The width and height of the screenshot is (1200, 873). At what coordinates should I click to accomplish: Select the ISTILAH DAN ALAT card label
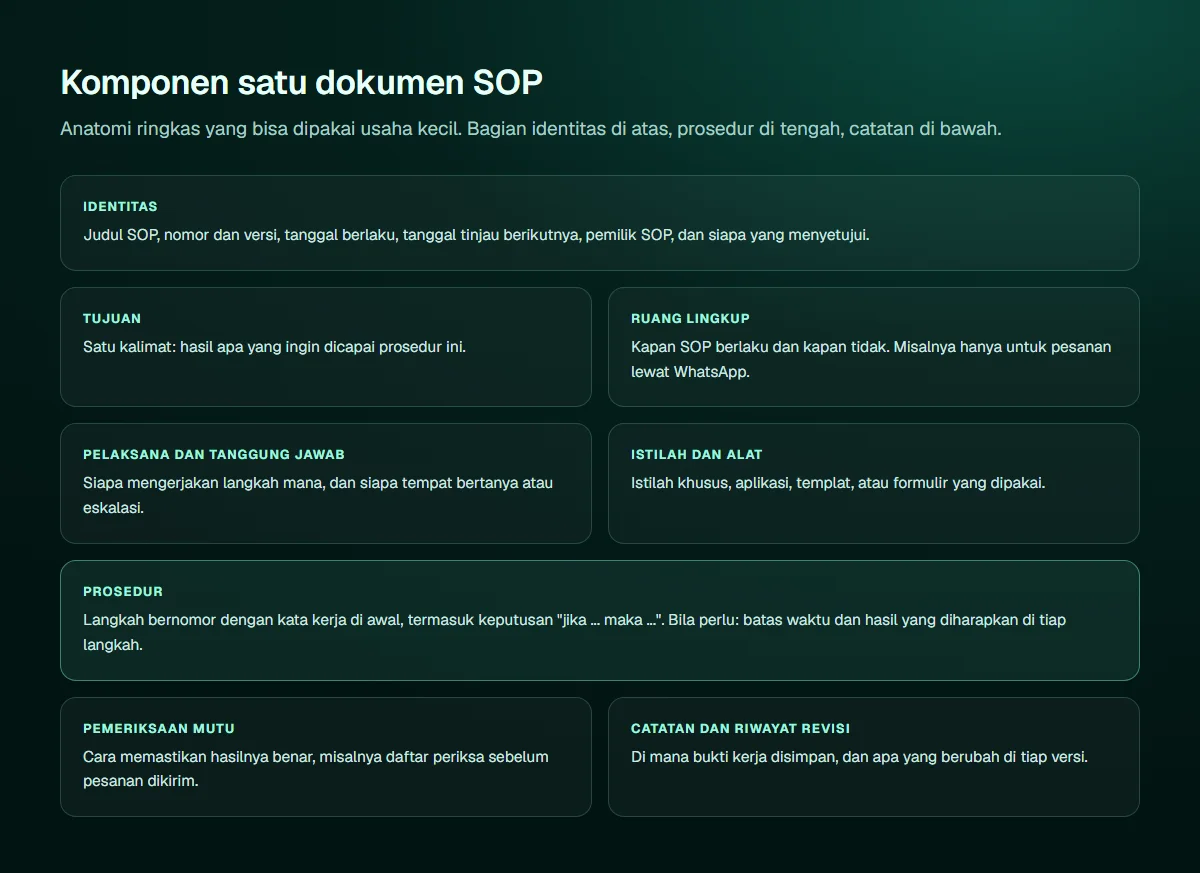697,454
